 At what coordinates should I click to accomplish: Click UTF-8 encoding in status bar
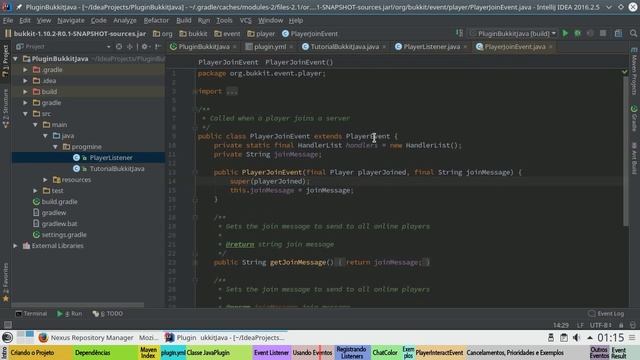click(601, 325)
